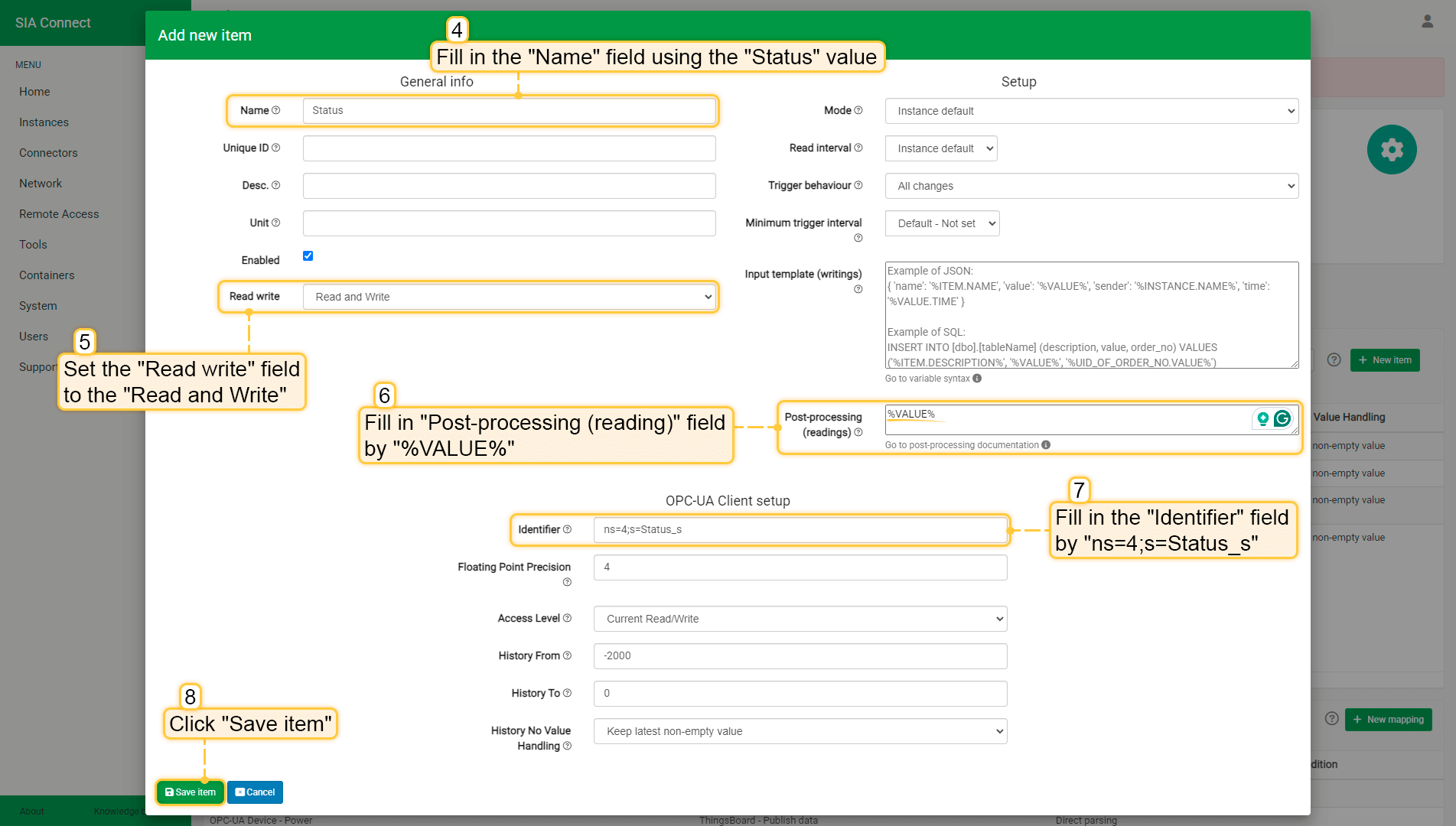
Task: Click the Identifier input field
Action: 800,530
